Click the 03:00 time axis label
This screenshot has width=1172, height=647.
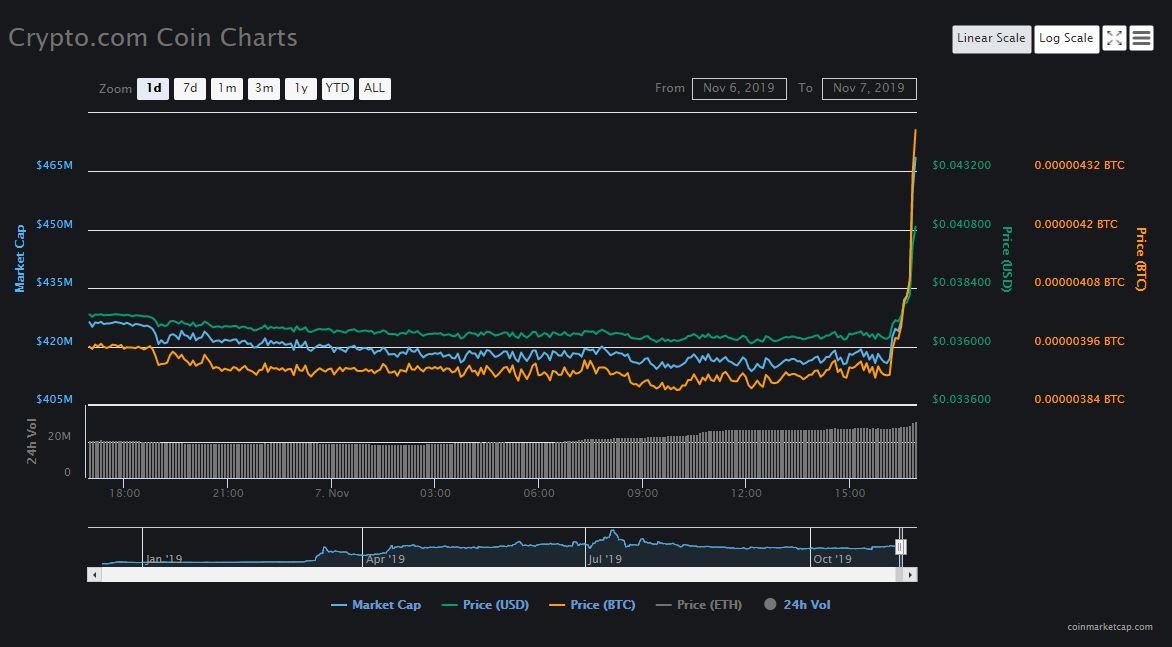pos(435,493)
